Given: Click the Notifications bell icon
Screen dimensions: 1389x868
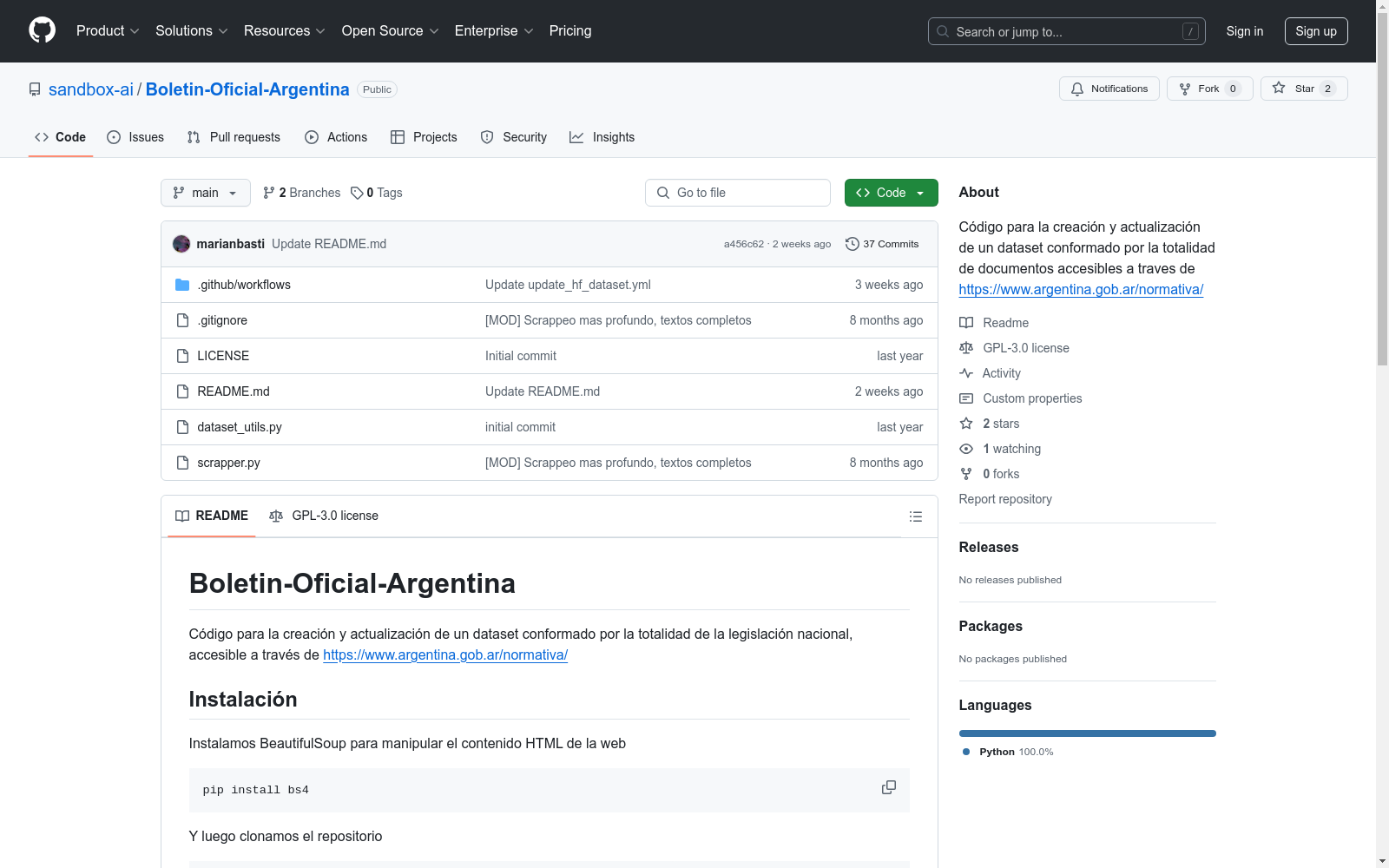Looking at the screenshot, I should (1077, 89).
